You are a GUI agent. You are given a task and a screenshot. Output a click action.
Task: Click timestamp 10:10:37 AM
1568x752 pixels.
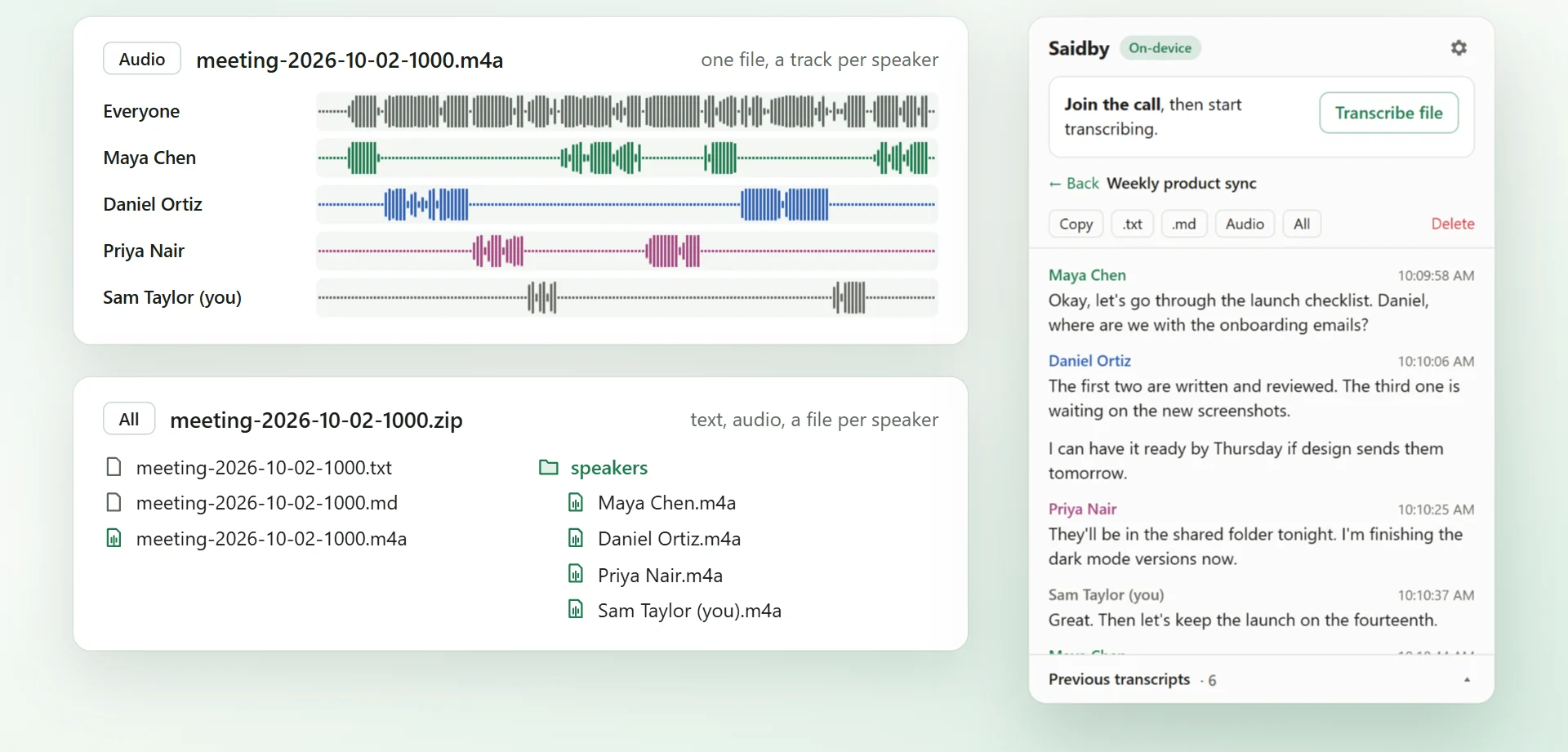click(x=1436, y=595)
